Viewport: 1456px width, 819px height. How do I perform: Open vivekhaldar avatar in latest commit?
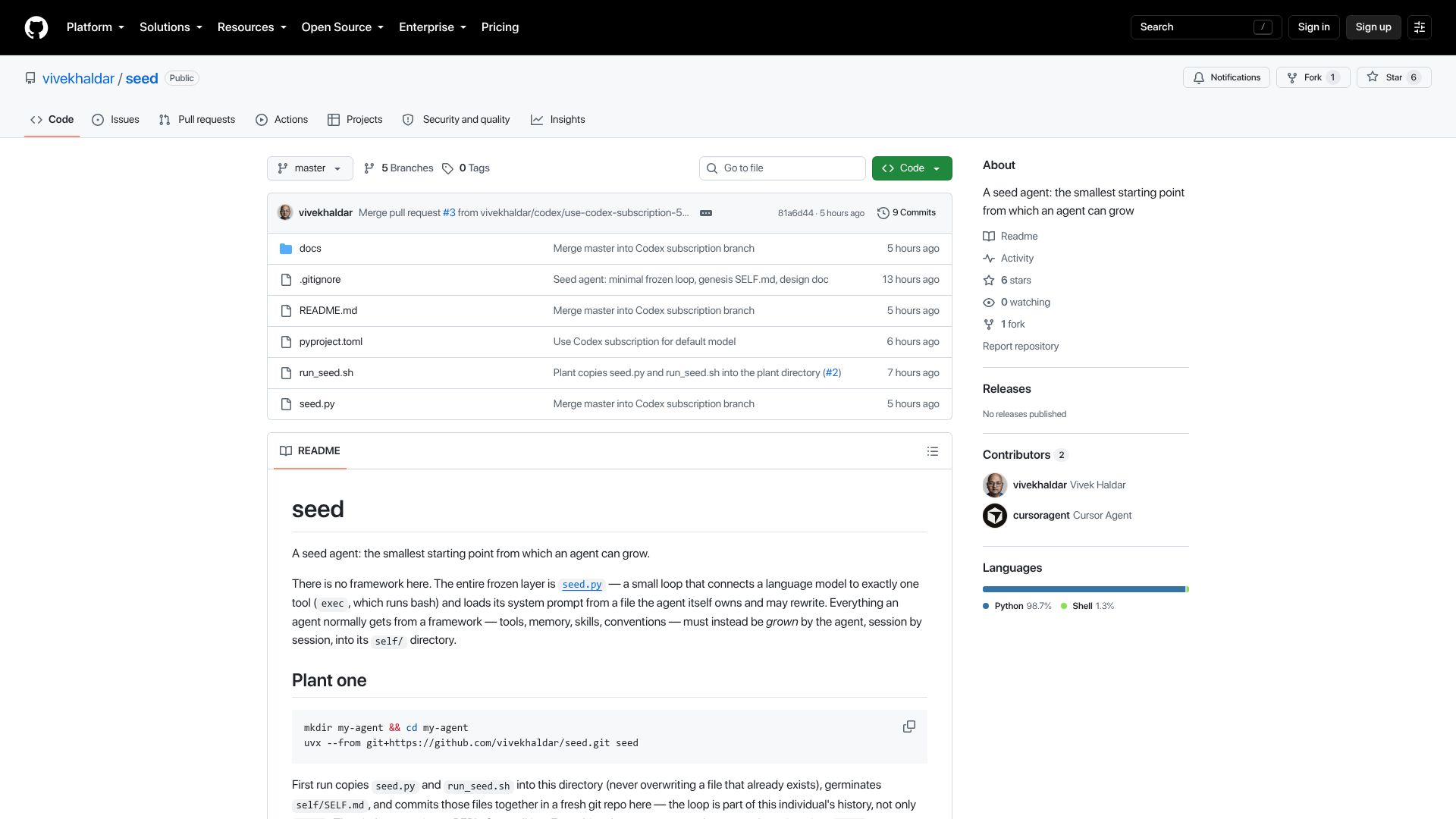(x=285, y=212)
